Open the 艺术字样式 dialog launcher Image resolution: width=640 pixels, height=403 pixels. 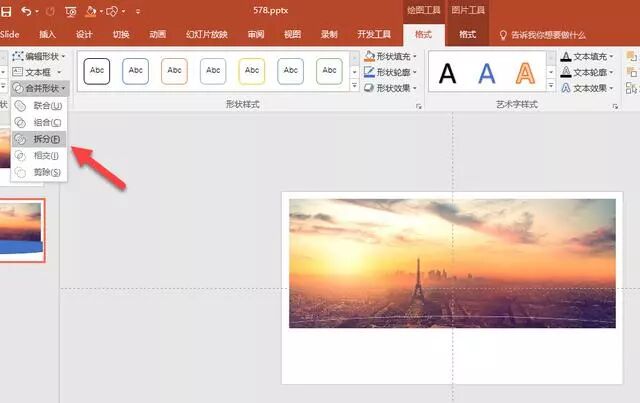[615, 106]
